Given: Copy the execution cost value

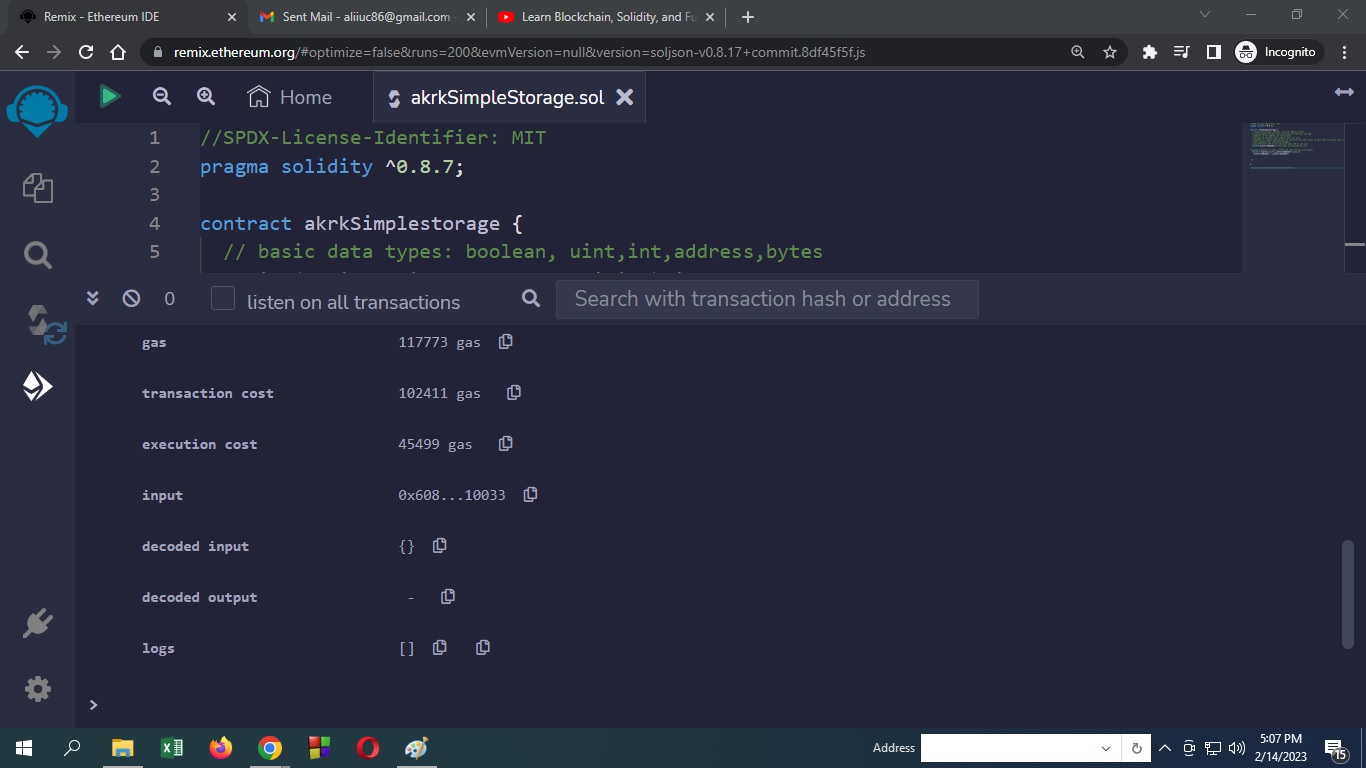Looking at the screenshot, I should [506, 444].
